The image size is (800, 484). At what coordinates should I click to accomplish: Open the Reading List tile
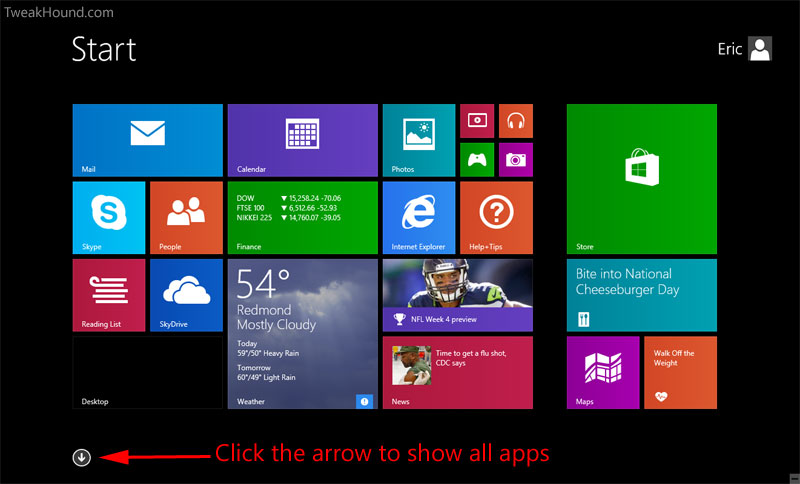click(x=109, y=295)
